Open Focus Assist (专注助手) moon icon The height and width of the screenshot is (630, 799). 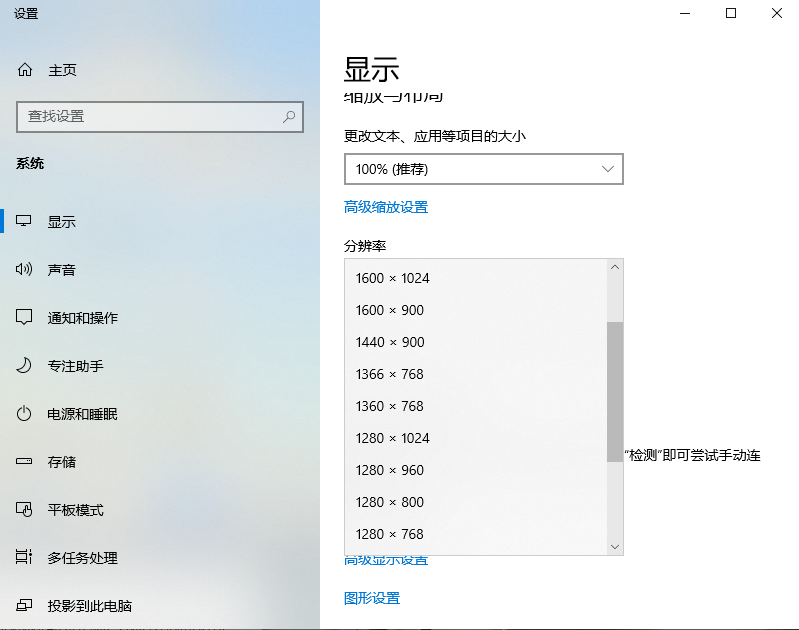[25, 366]
